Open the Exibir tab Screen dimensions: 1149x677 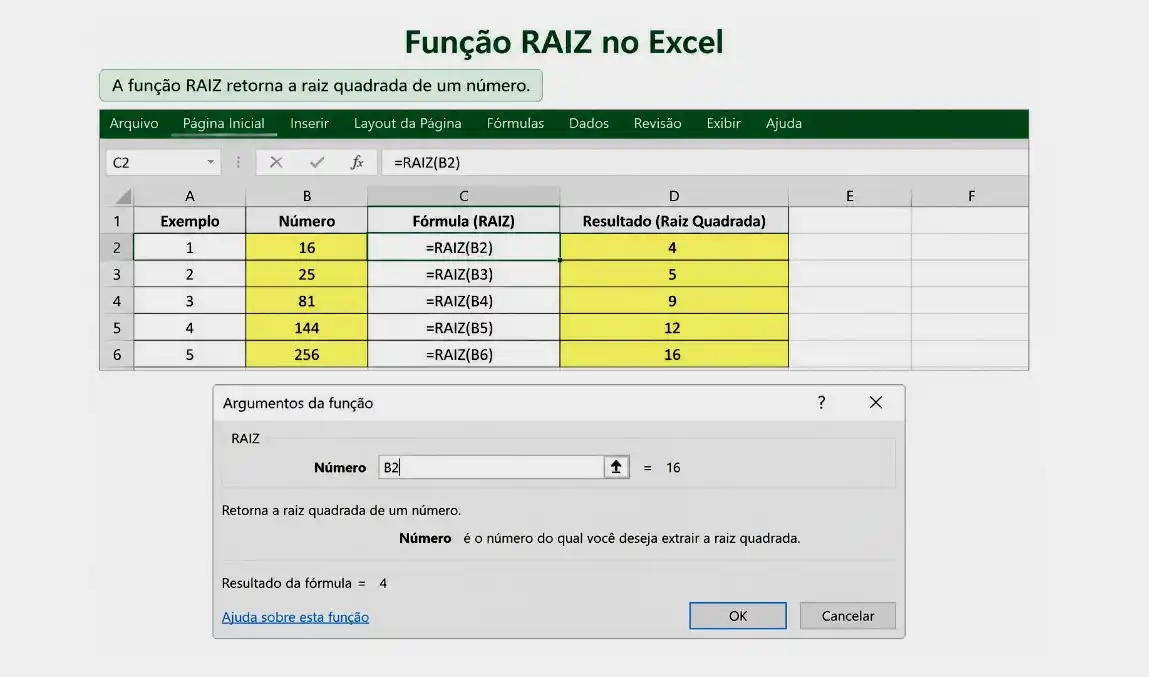coord(723,123)
